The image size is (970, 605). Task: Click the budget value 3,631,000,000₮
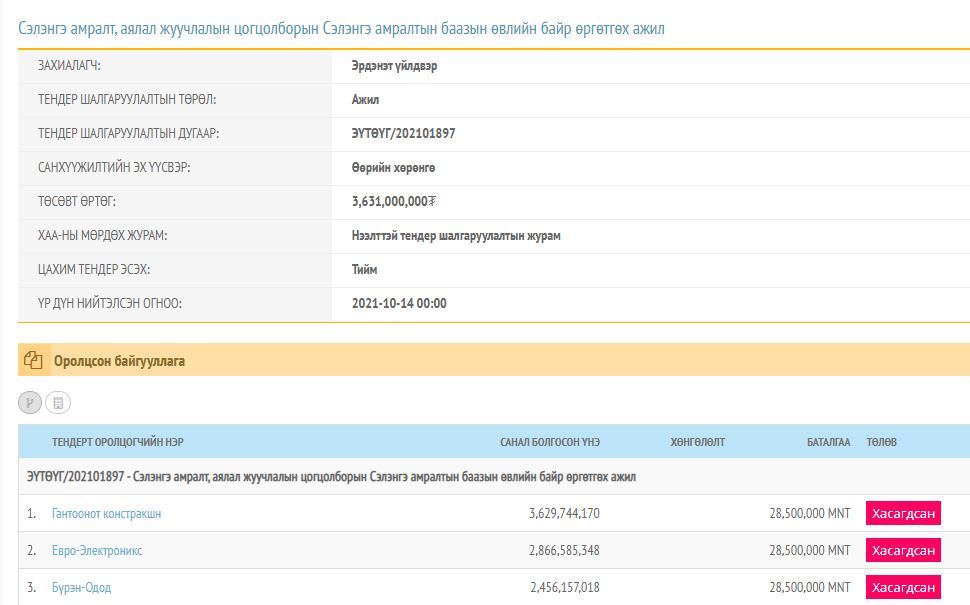coord(394,201)
